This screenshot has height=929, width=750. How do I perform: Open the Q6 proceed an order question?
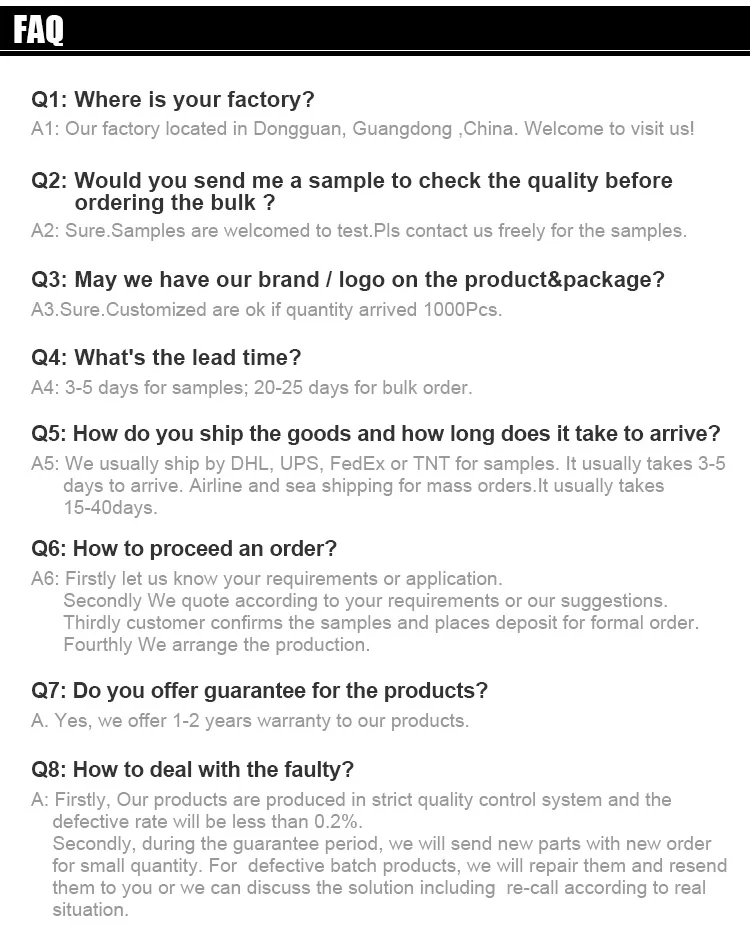(184, 548)
